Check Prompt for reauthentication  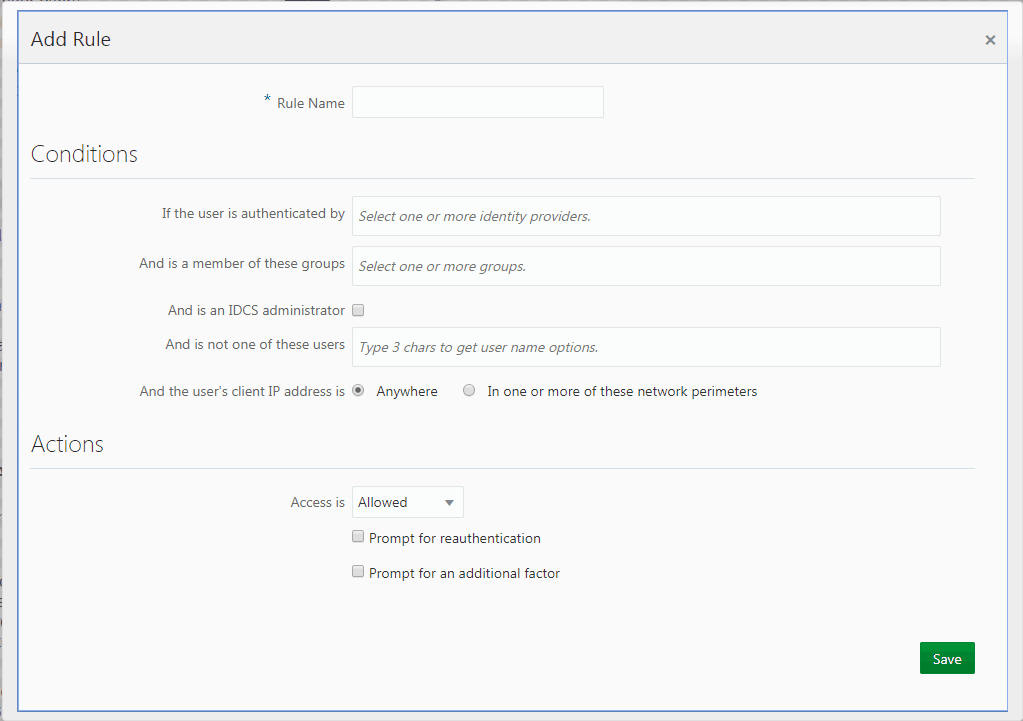[x=358, y=536]
